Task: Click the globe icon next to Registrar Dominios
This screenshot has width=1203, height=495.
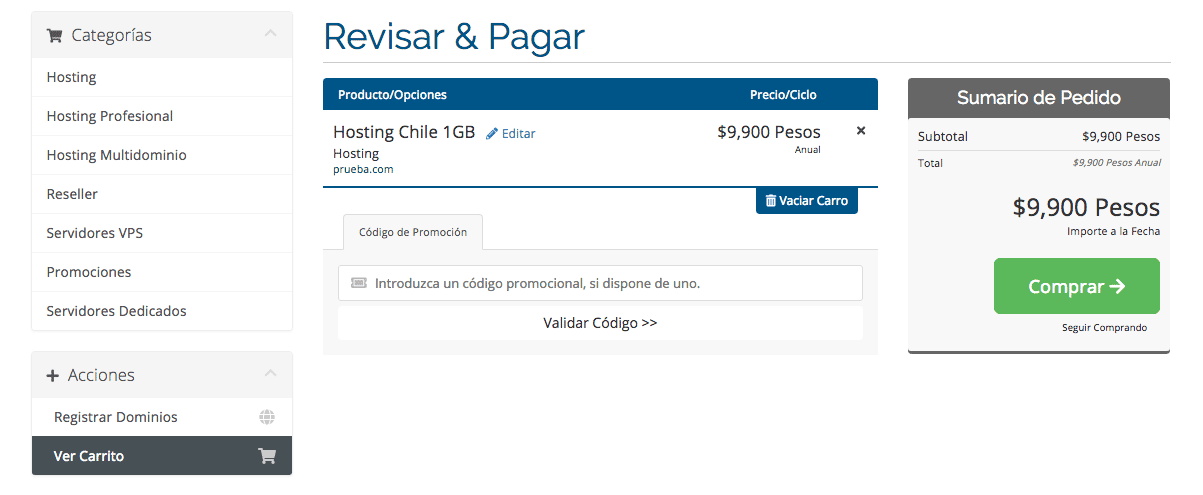Action: 267,417
